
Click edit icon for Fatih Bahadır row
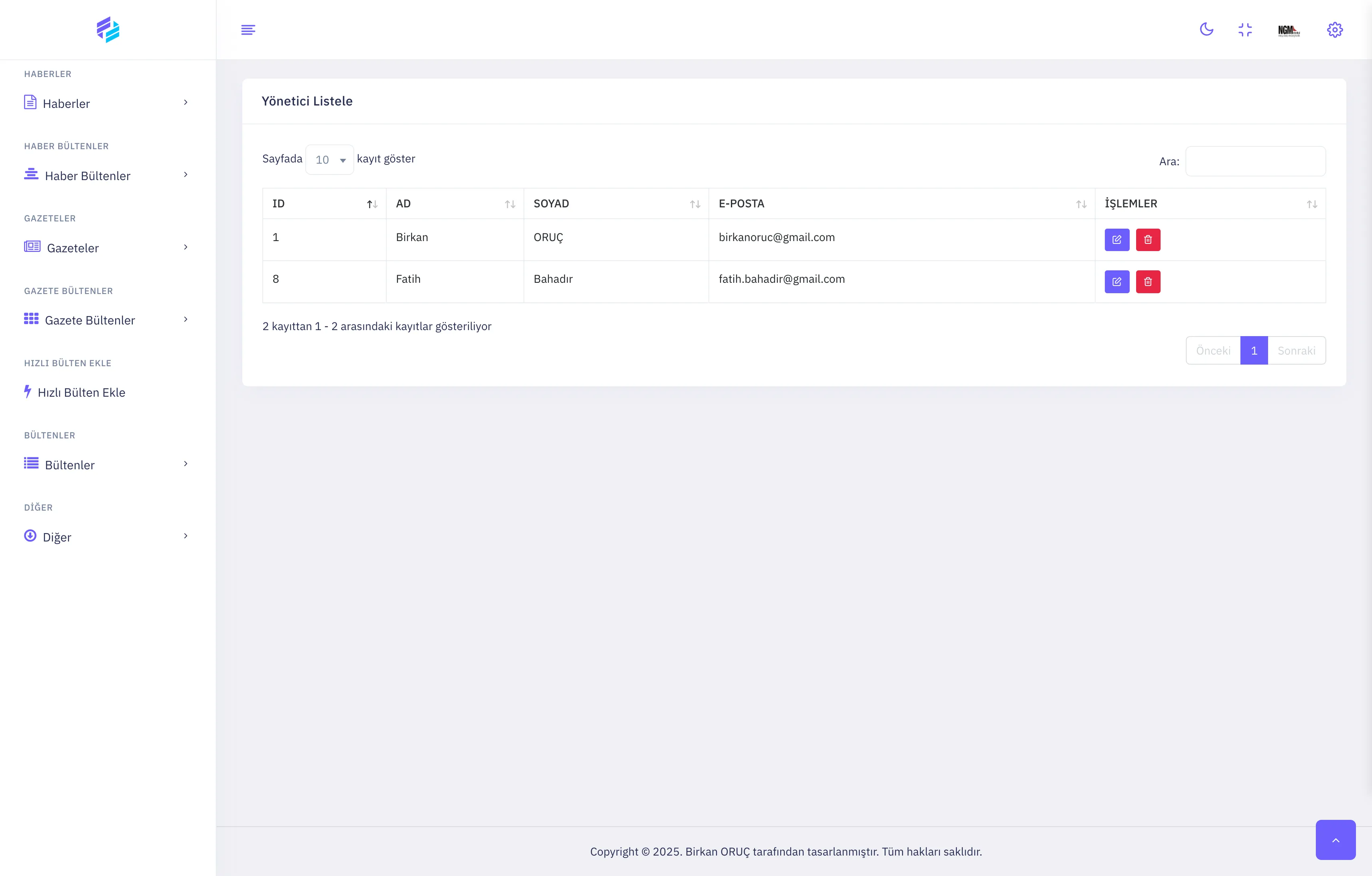click(x=1117, y=281)
